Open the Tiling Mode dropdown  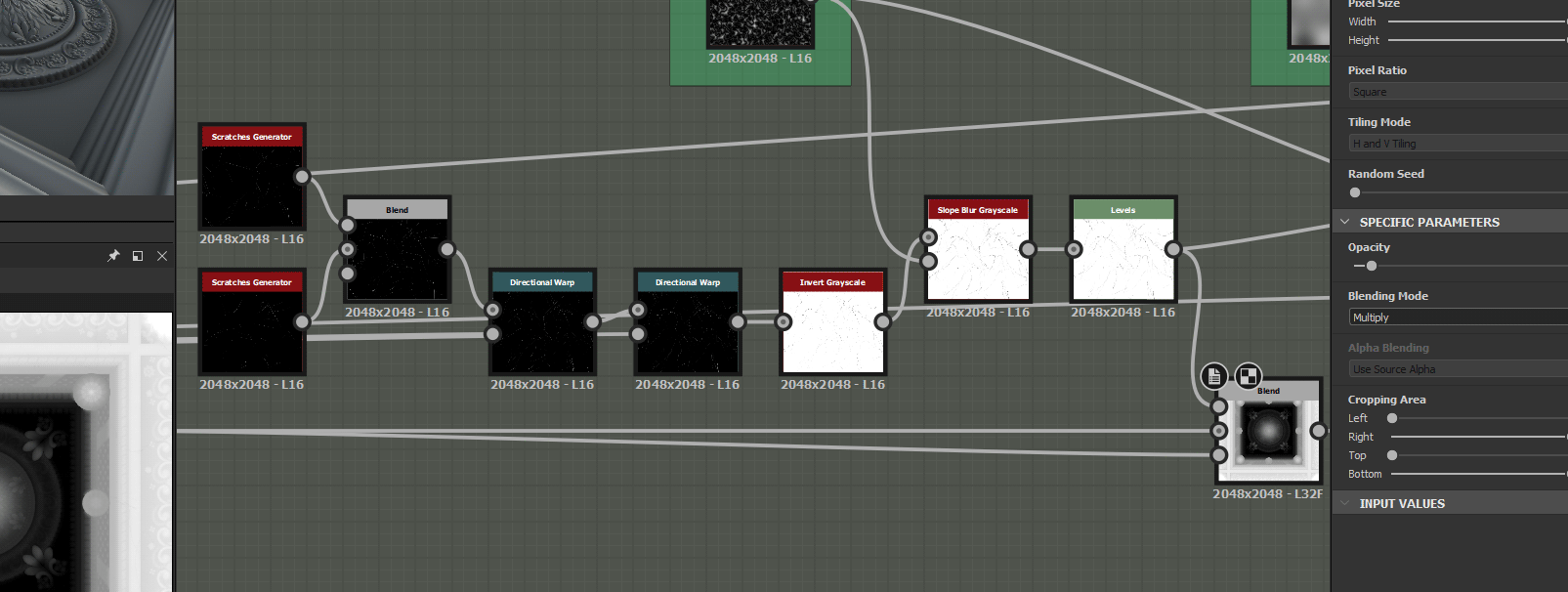1459,143
